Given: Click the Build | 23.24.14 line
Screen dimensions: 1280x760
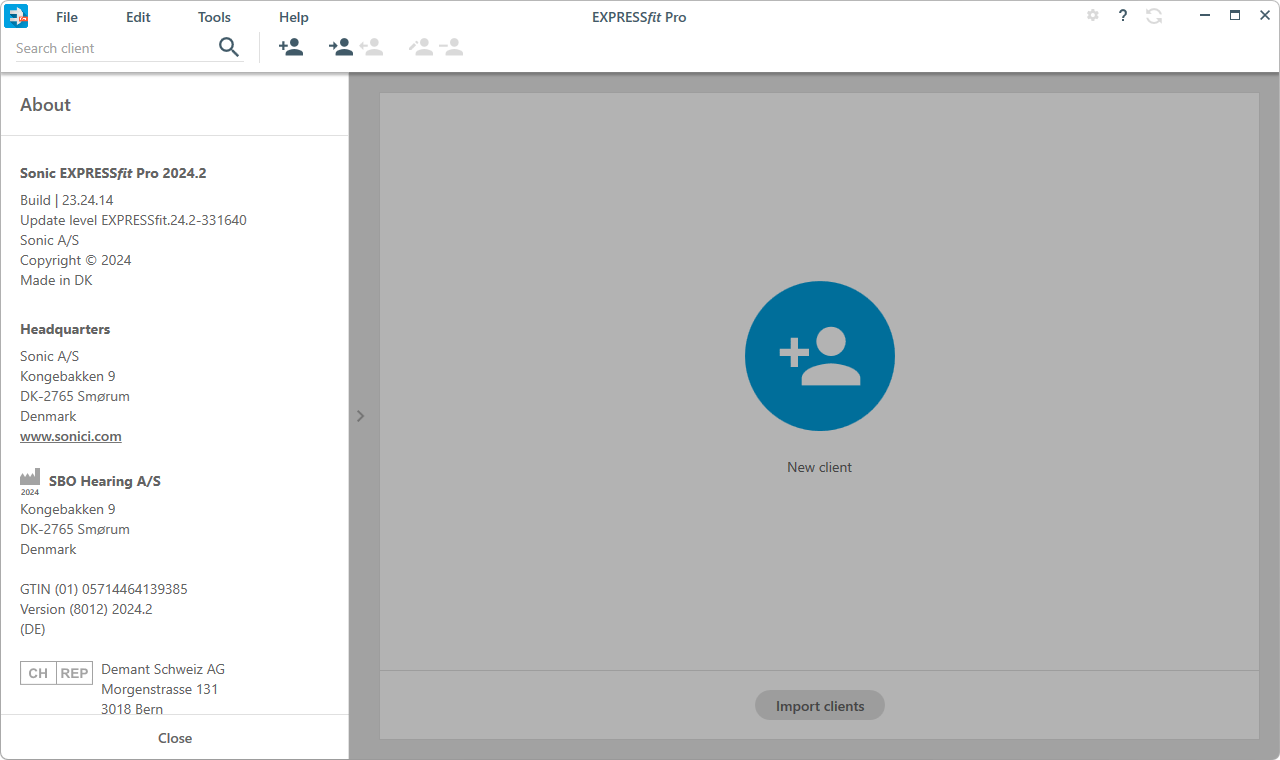Looking at the screenshot, I should click(x=67, y=200).
